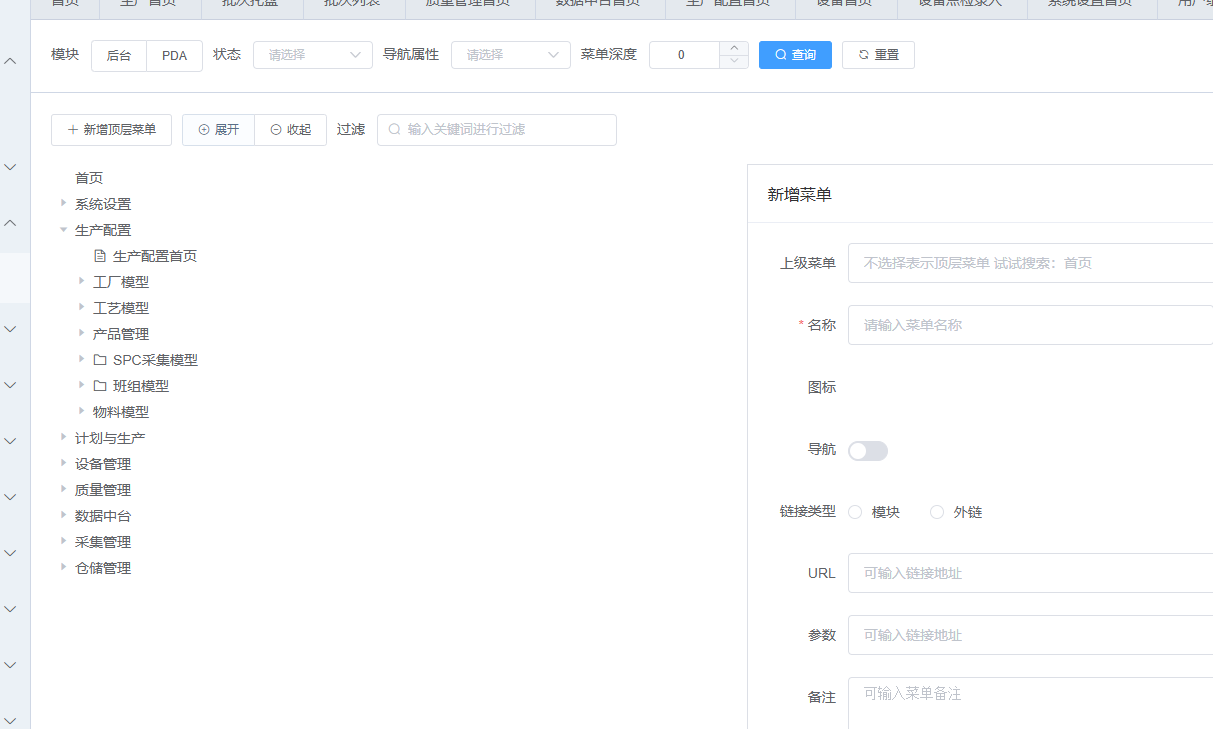Viewport: 1213px width, 729px height.
Task: Click the 过滤 keyword filter input
Action: pos(497,130)
